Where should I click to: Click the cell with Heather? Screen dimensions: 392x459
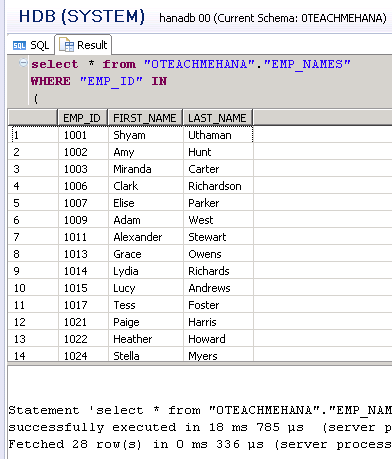146,339
